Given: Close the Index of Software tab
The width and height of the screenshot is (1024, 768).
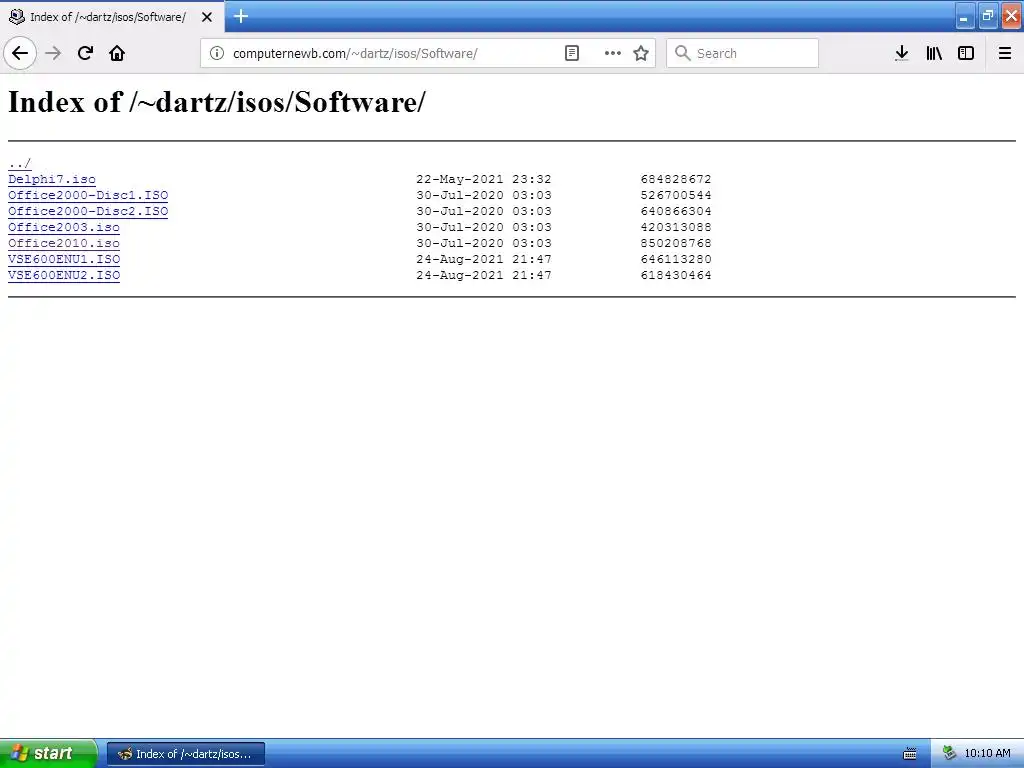Looking at the screenshot, I should point(207,17).
